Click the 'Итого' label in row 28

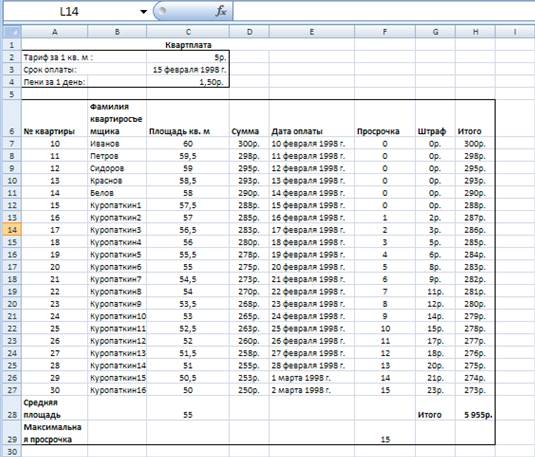click(430, 415)
